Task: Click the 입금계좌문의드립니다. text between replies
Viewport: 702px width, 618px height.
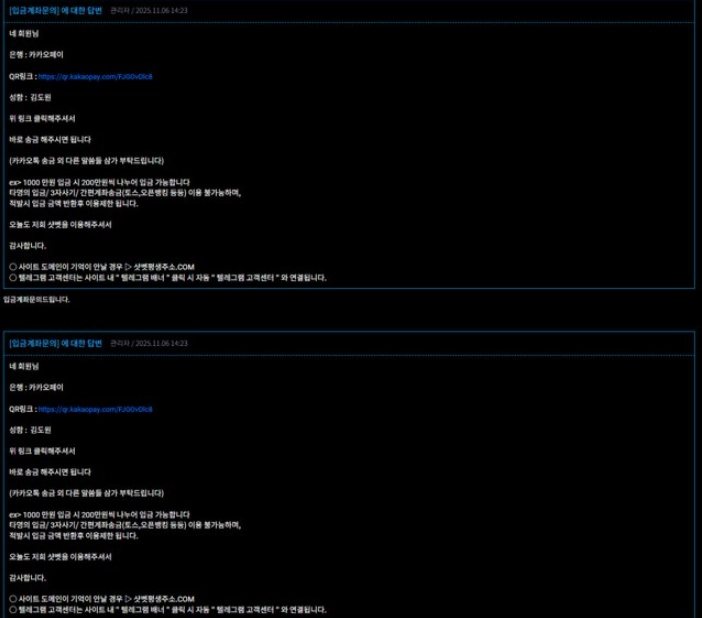Action: click(36, 299)
